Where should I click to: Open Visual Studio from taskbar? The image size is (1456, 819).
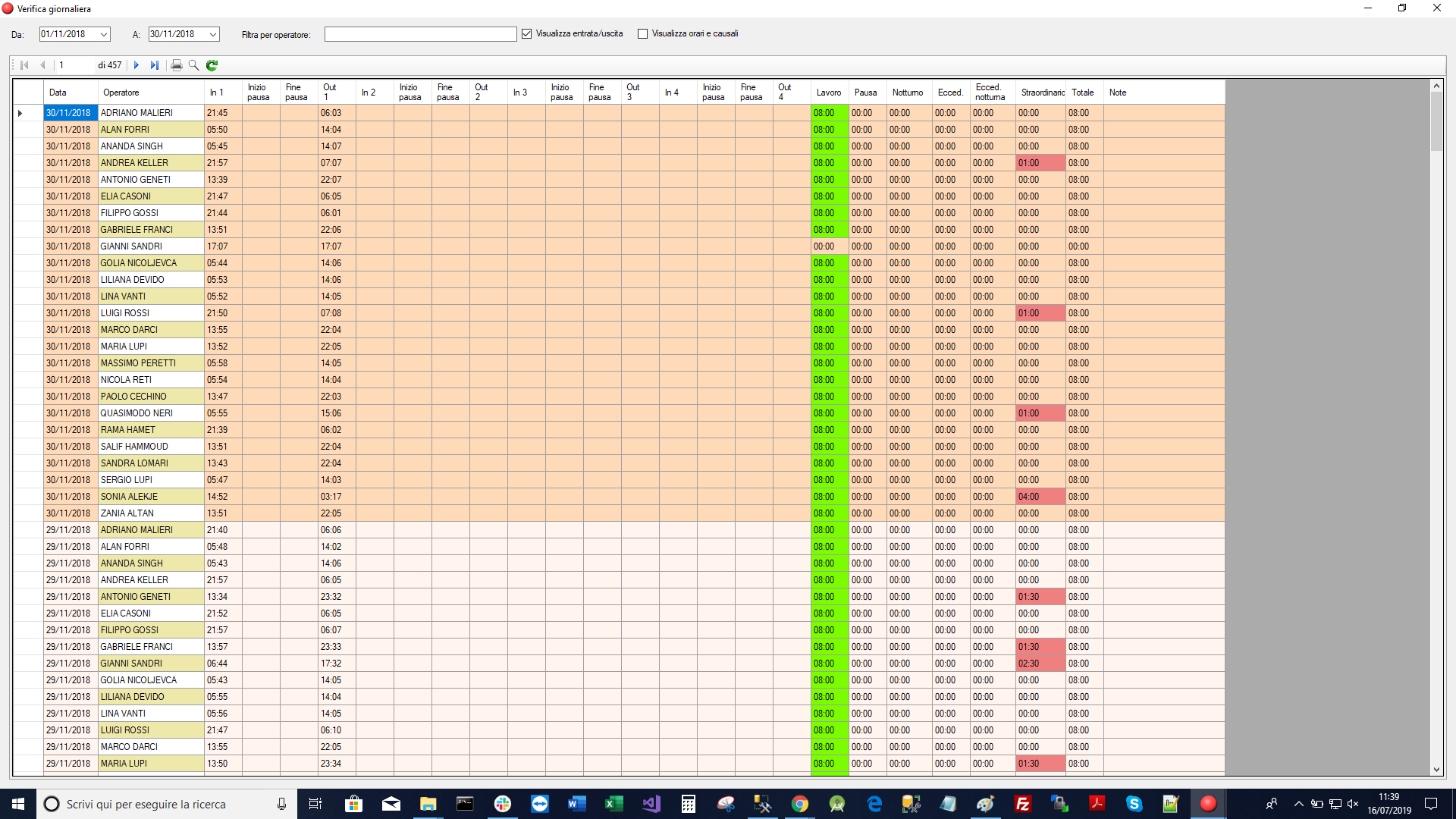coord(651,804)
